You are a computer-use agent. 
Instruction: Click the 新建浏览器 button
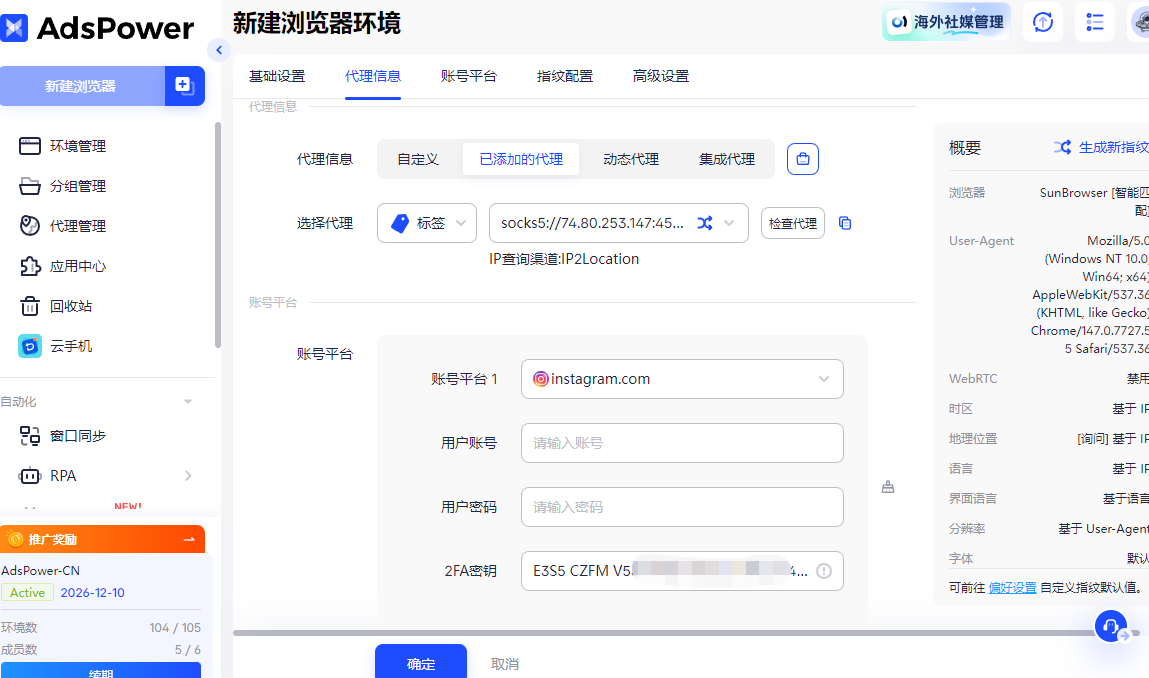tap(82, 86)
